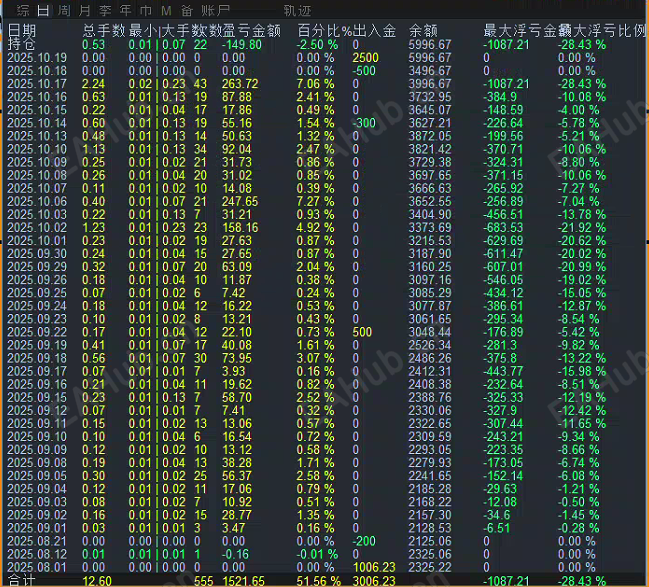This screenshot has width=649, height=587.
Task: Click profit 3.47 for 2025.09.01
Action: tap(233, 528)
